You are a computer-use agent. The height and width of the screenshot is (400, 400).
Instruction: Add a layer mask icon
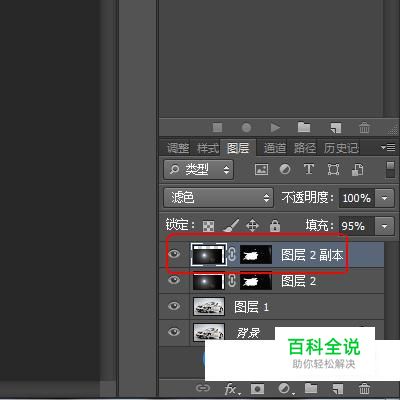coord(257,389)
